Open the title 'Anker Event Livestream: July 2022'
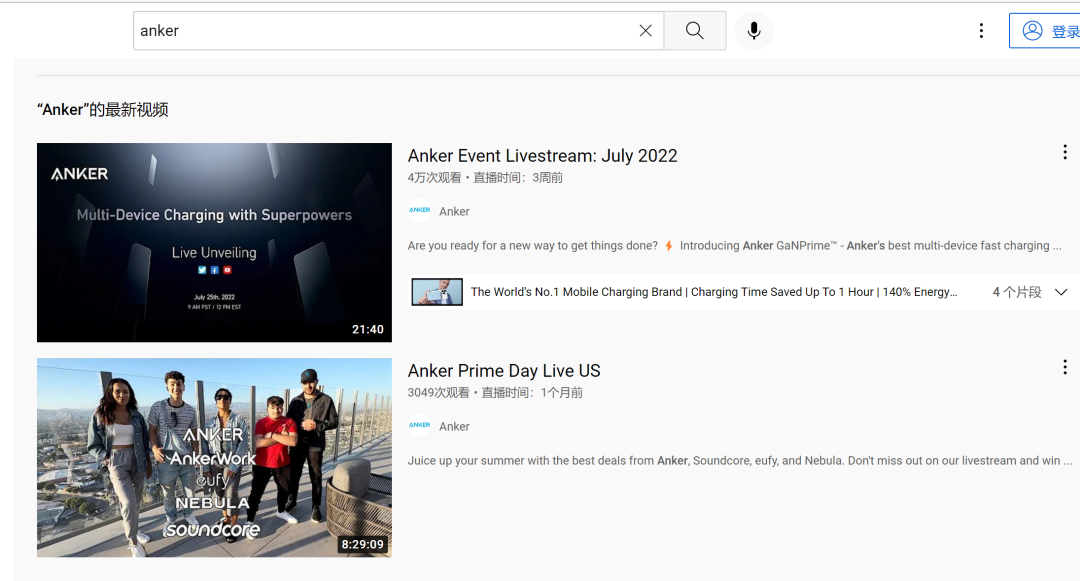Image resolution: width=1080 pixels, height=581 pixels. pyautogui.click(x=542, y=156)
